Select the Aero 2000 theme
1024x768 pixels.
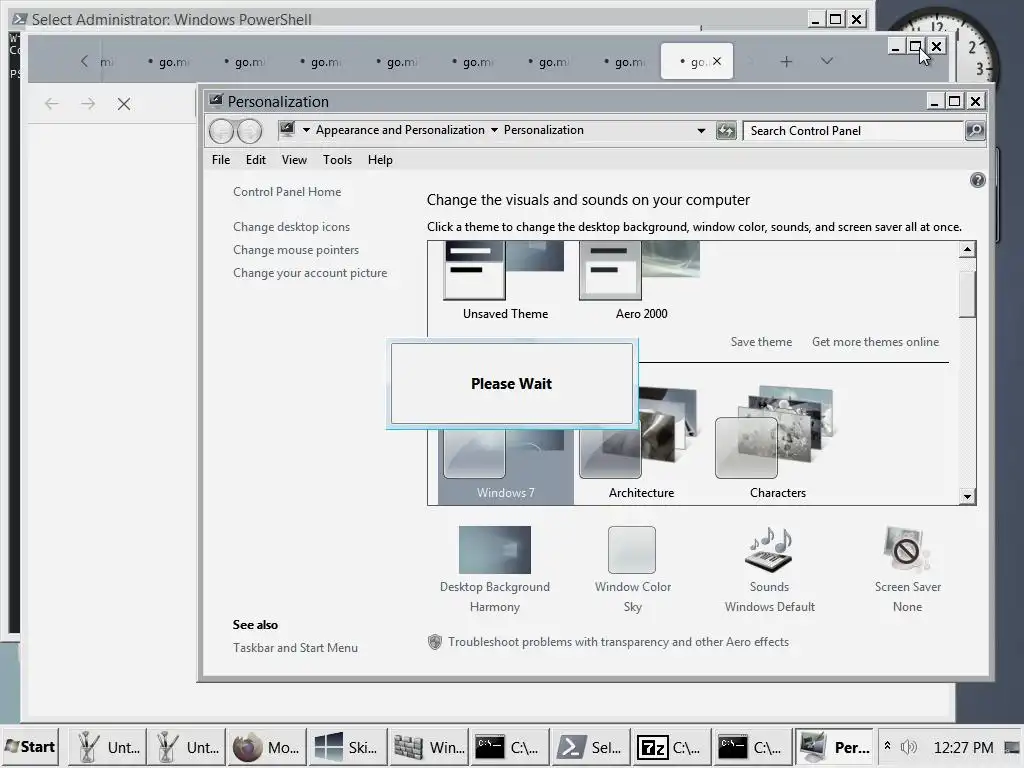coord(641,281)
